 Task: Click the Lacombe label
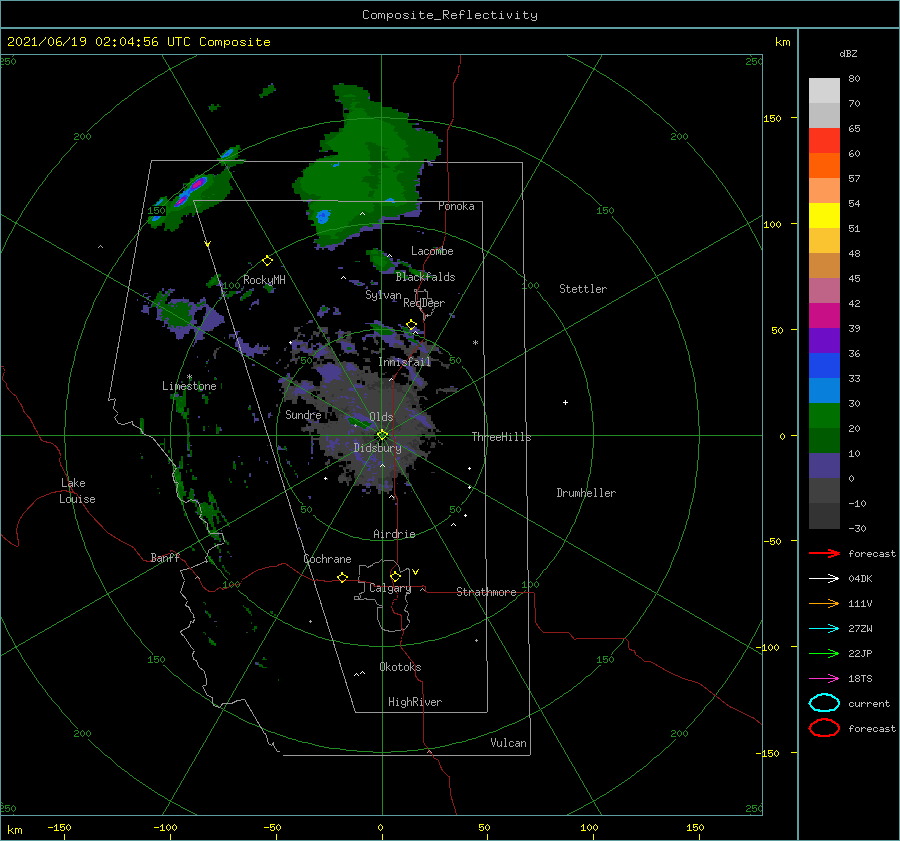click(432, 251)
